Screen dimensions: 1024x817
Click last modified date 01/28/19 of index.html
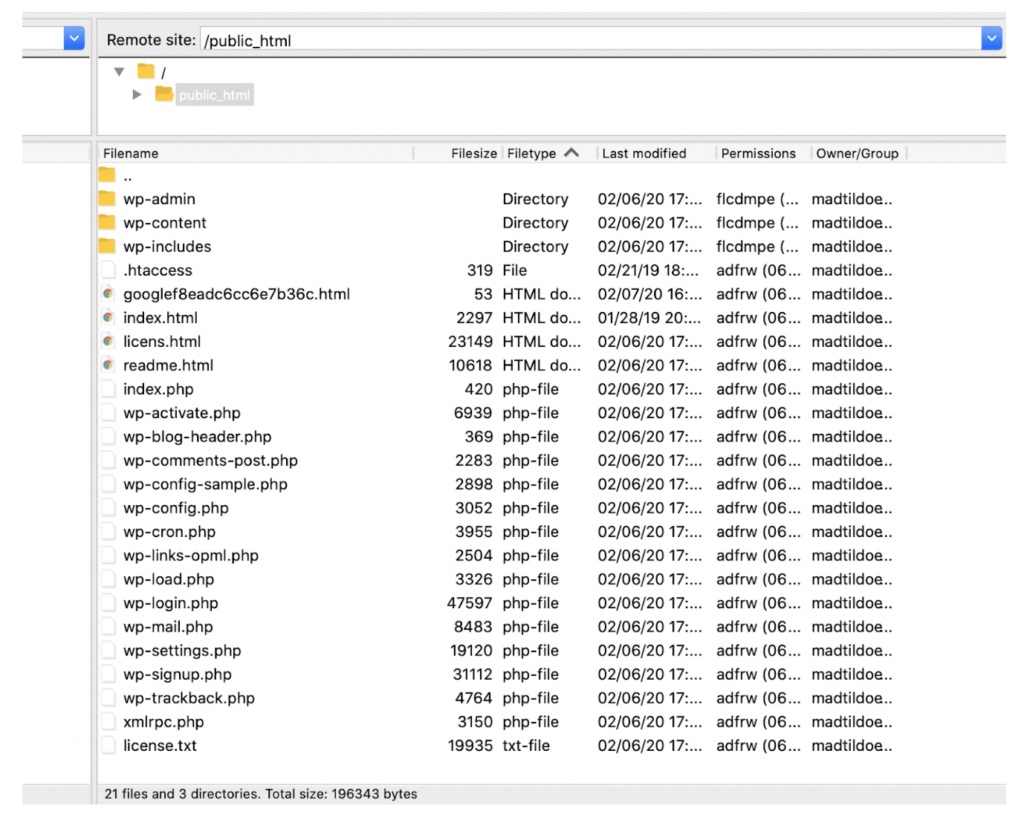(649, 317)
